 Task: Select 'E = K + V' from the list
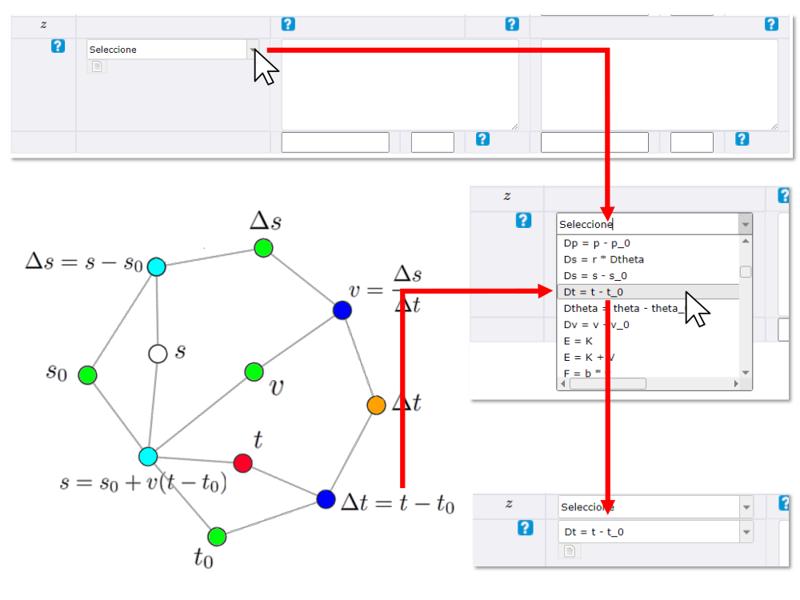click(648, 357)
